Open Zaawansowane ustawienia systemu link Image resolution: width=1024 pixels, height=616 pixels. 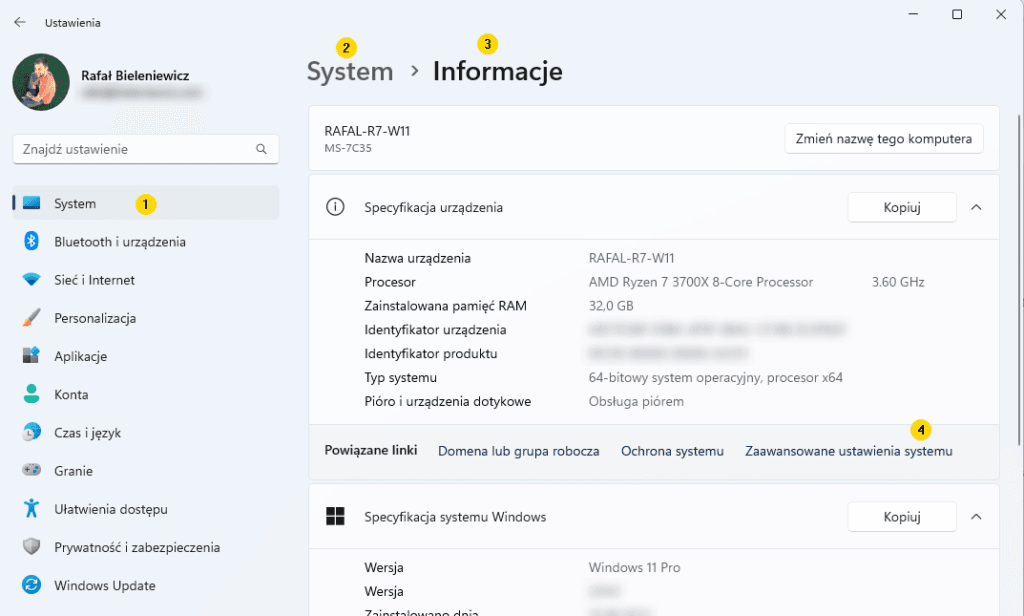click(848, 451)
